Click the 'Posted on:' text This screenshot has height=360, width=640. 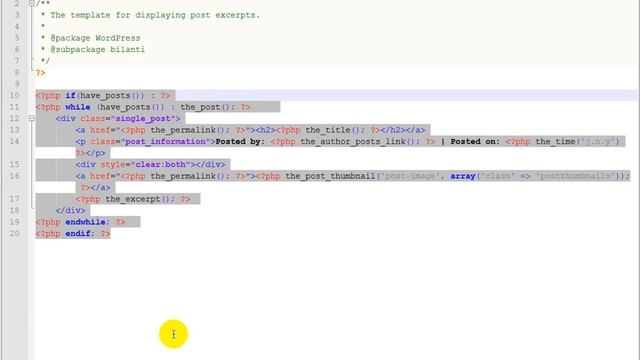click(475, 141)
